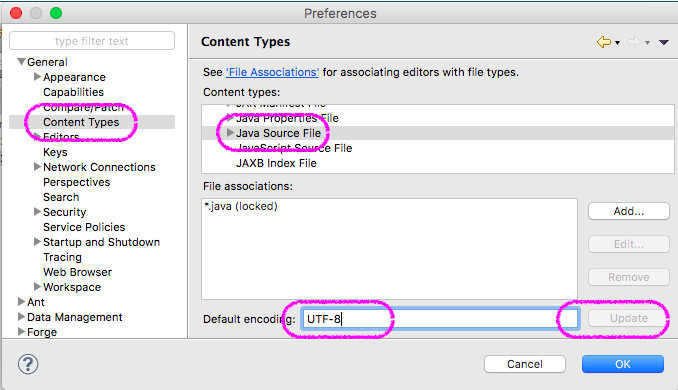This screenshot has height=390, width=678.
Task: Open the Perspectives preferences page
Action: pos(77,182)
